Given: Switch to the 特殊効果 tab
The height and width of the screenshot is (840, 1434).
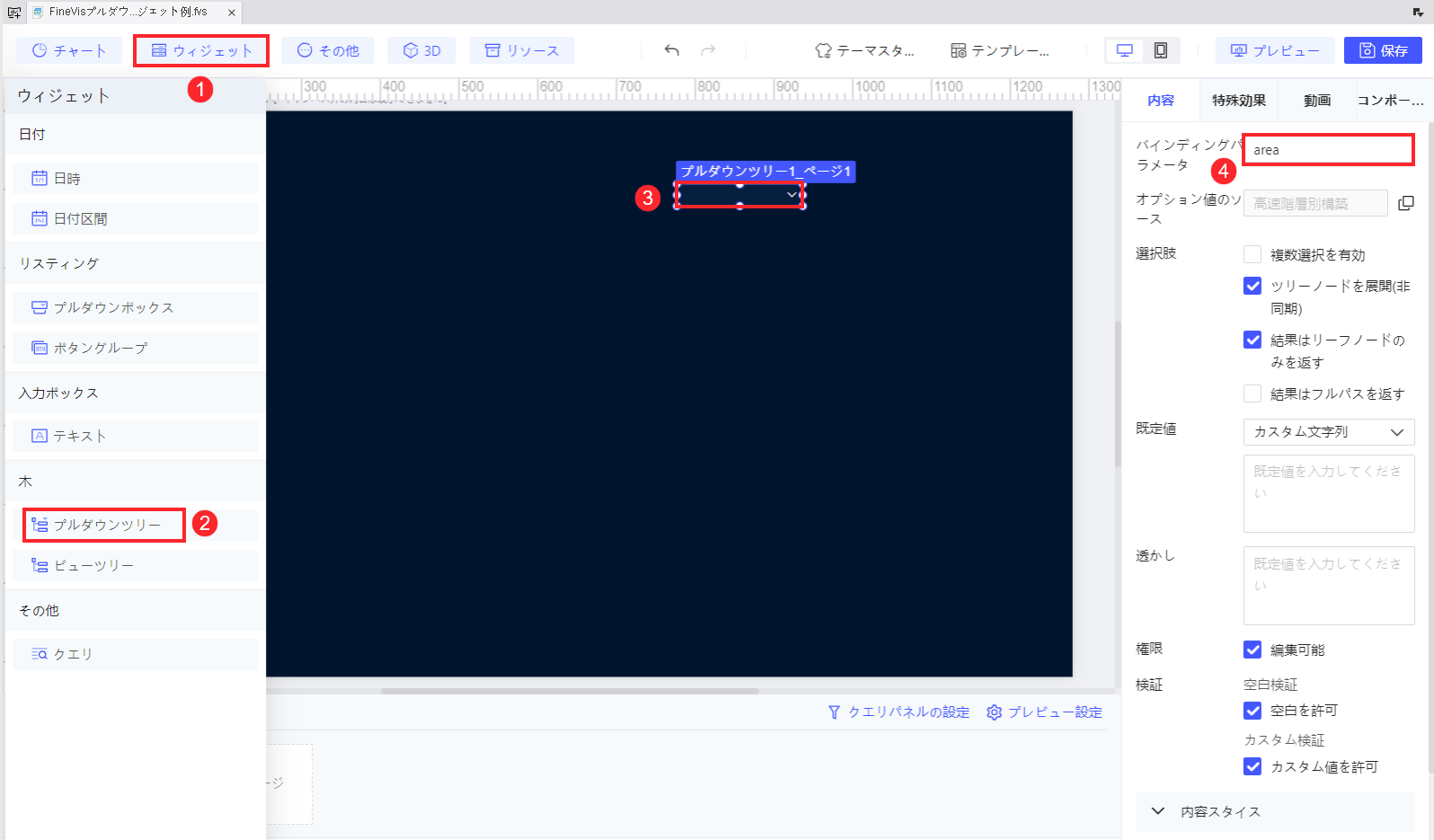Looking at the screenshot, I should (x=1238, y=101).
